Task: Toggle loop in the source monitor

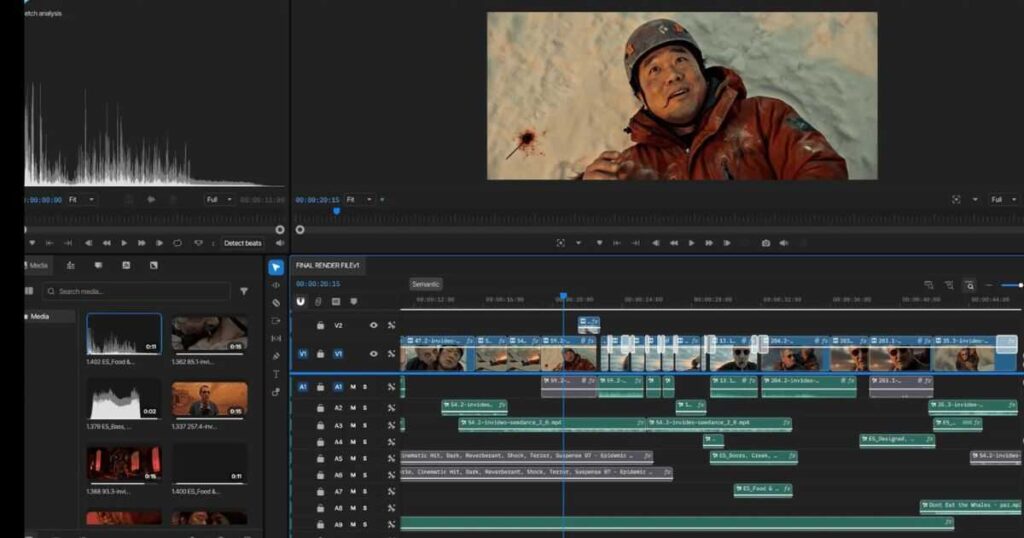Action: coord(177,243)
